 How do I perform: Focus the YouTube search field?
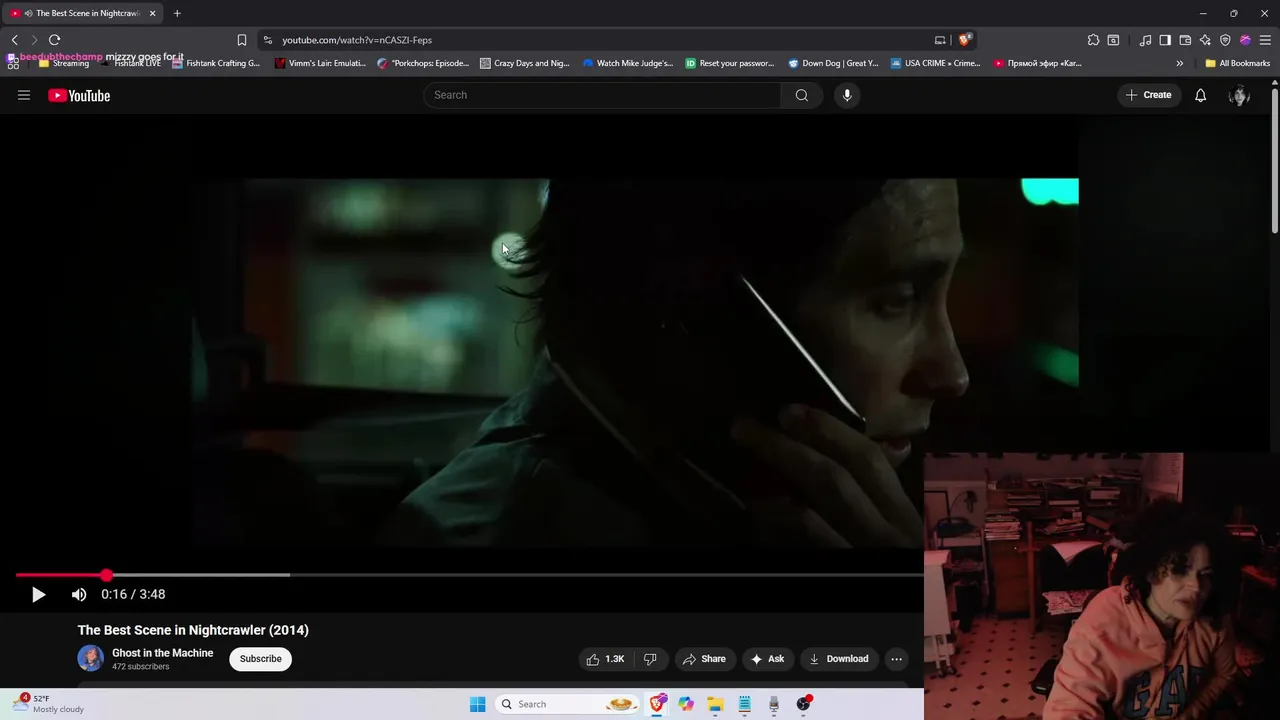click(x=602, y=95)
